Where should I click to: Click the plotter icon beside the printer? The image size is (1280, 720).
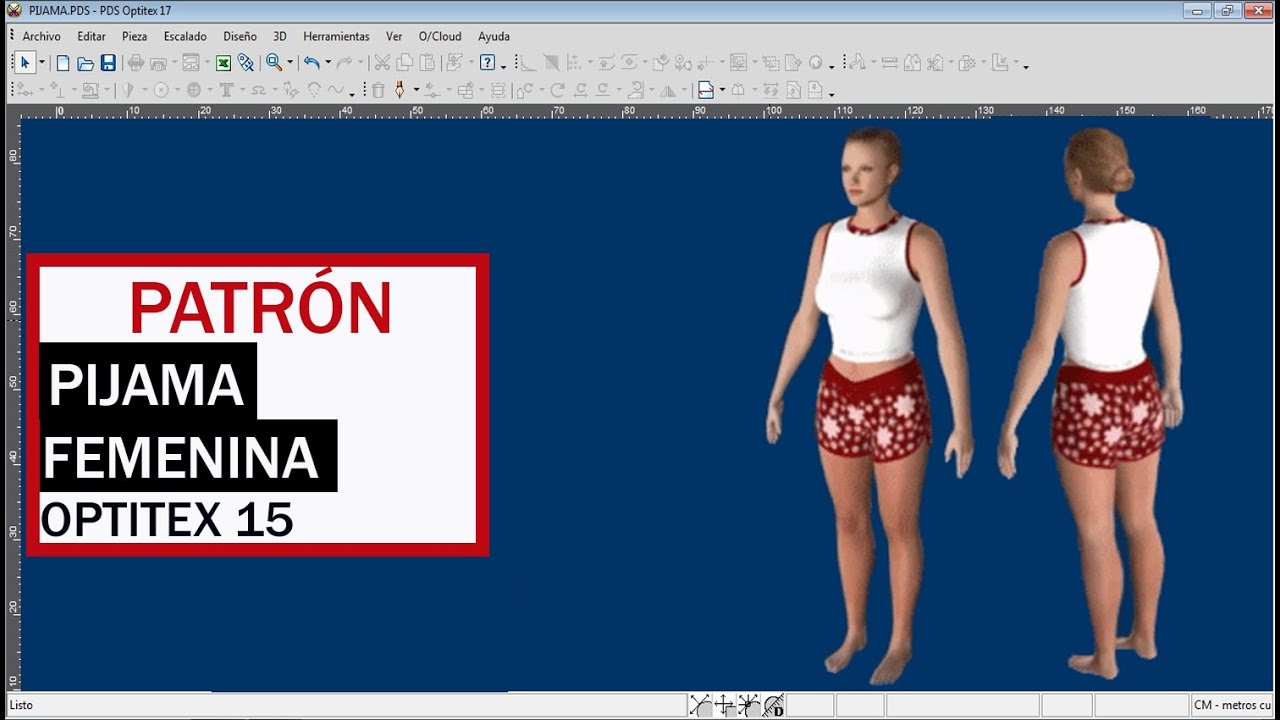coord(158,63)
